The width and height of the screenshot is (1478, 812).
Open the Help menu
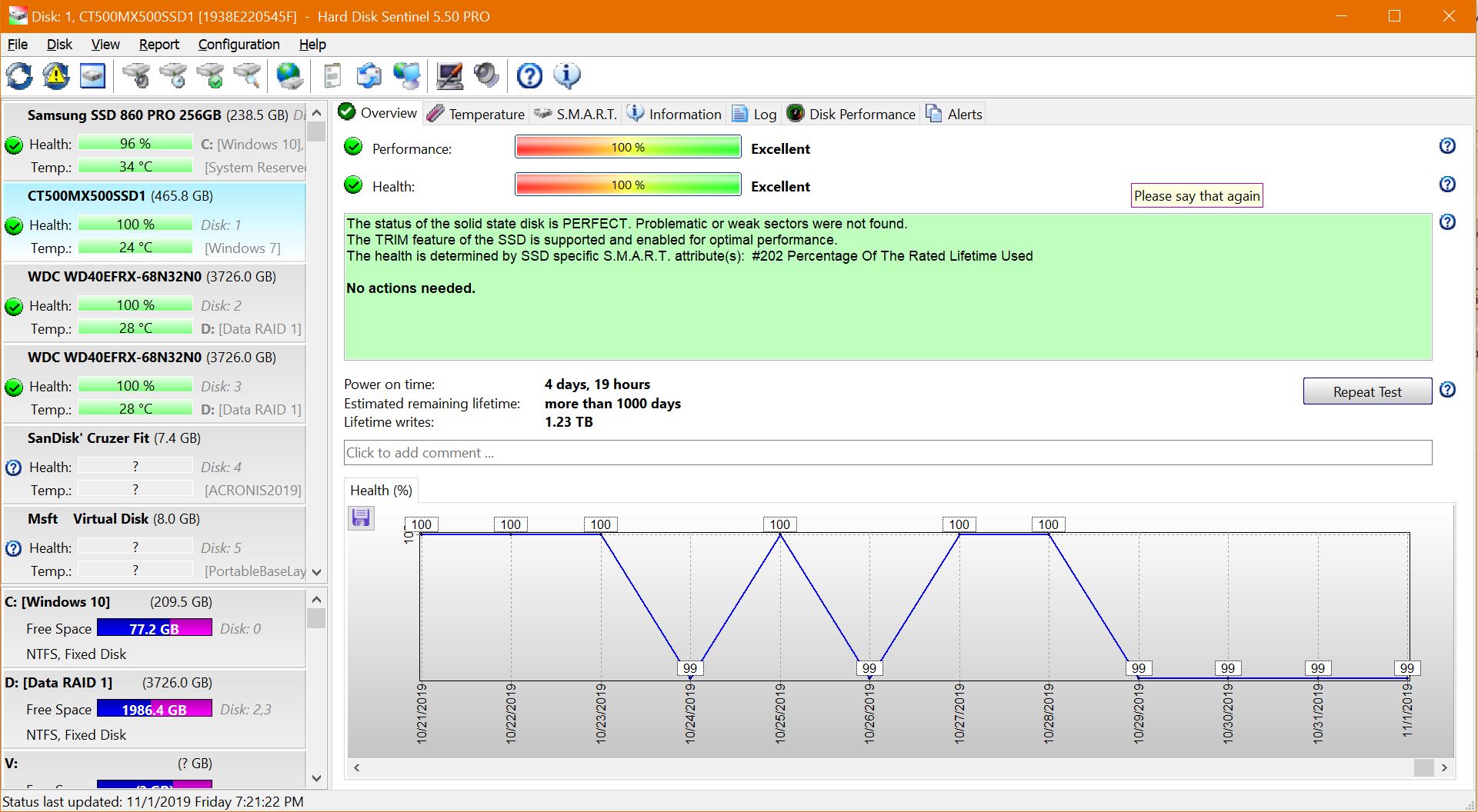[x=312, y=45]
